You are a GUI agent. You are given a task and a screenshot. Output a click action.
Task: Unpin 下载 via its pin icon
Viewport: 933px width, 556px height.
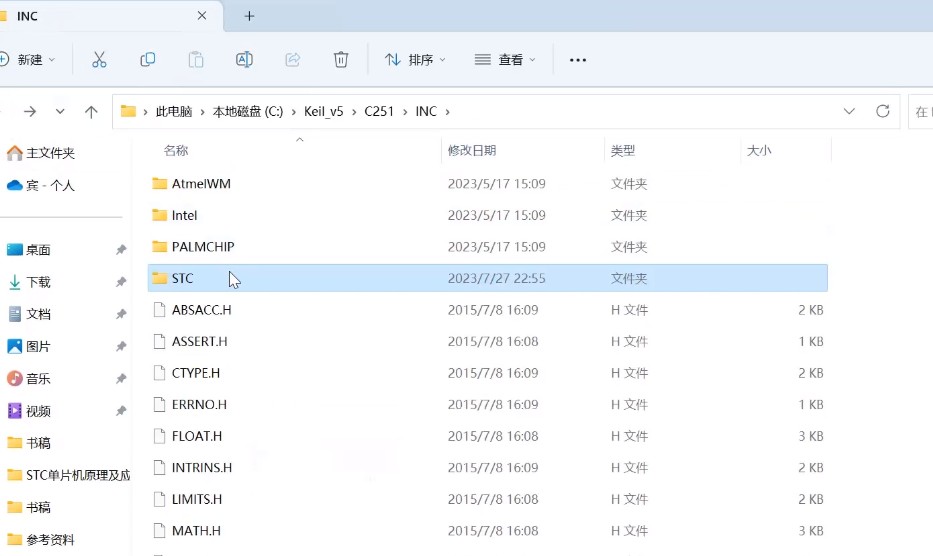point(121,282)
